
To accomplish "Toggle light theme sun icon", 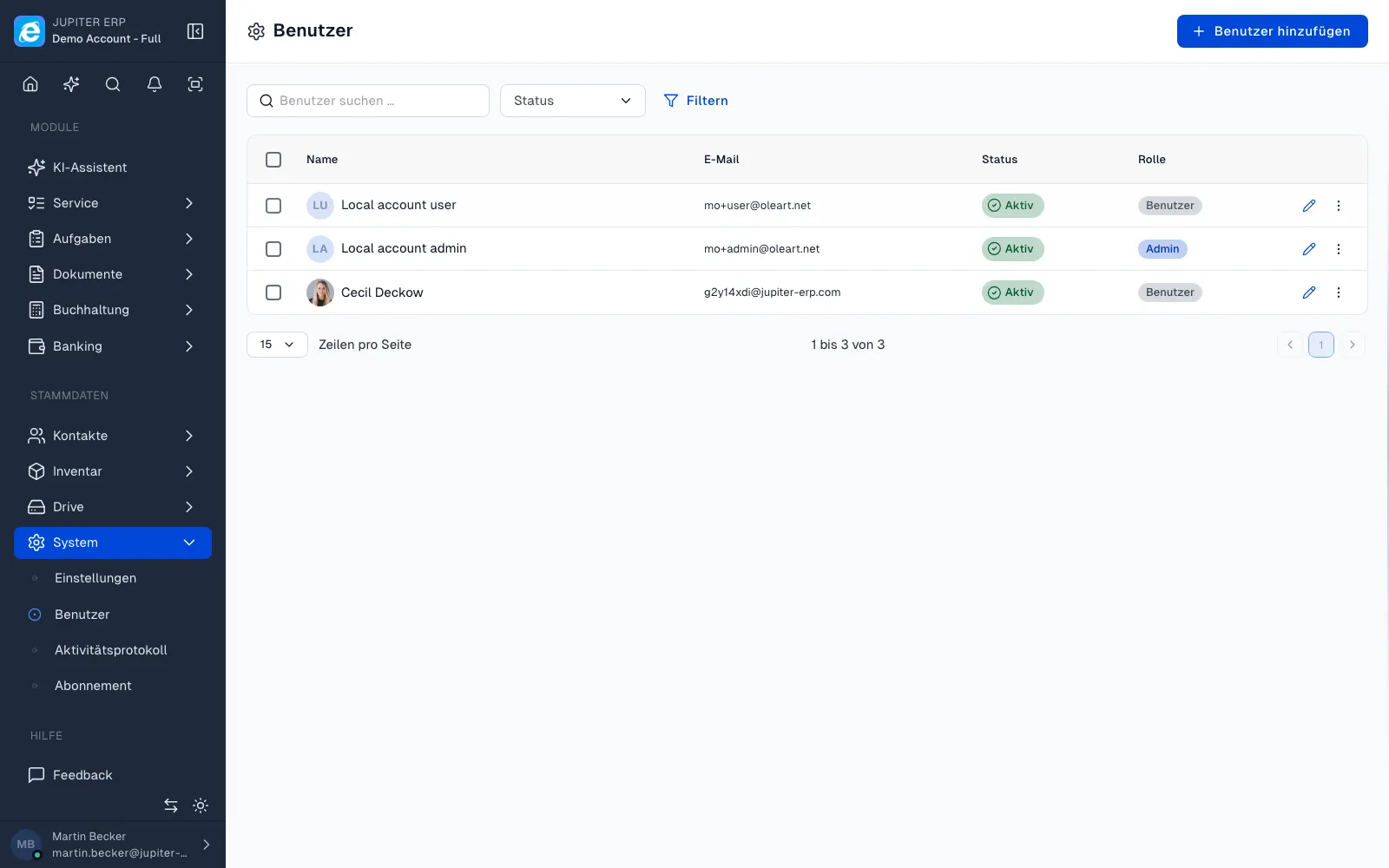I will click(x=201, y=806).
